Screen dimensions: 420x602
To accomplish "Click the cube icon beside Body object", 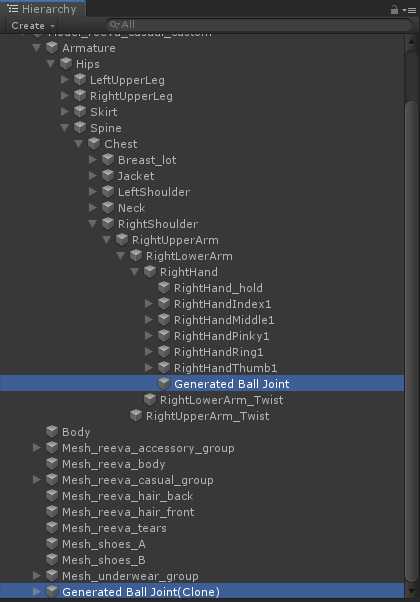I will click(x=52, y=432).
